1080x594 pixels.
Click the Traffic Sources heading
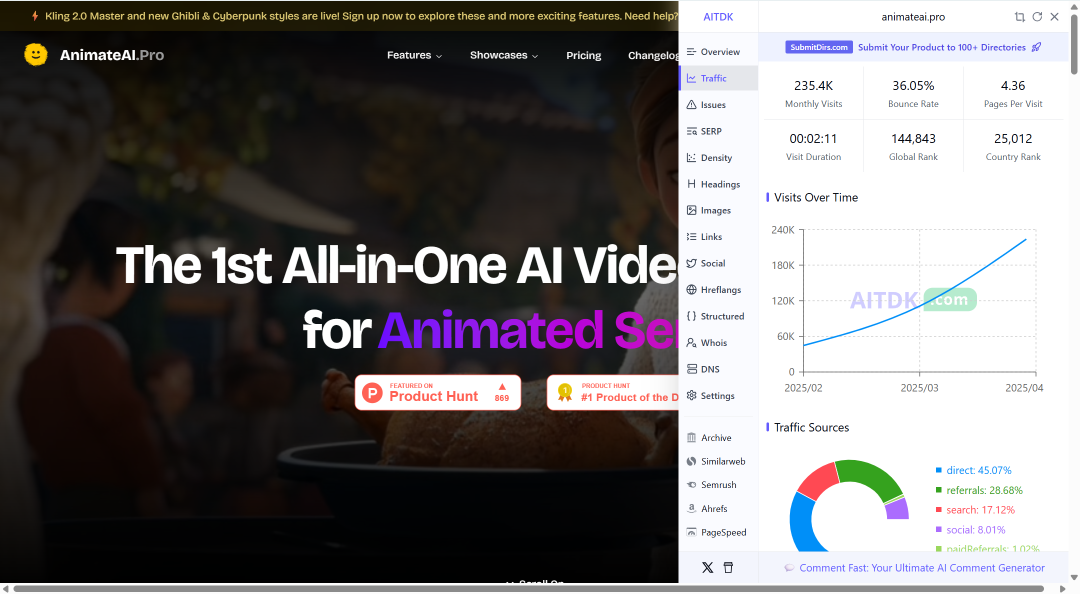811,427
